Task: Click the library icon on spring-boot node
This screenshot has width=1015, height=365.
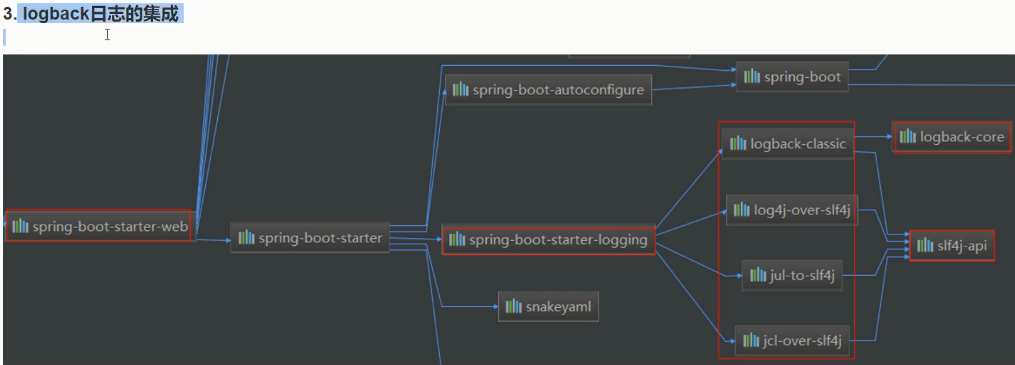Action: click(x=752, y=76)
